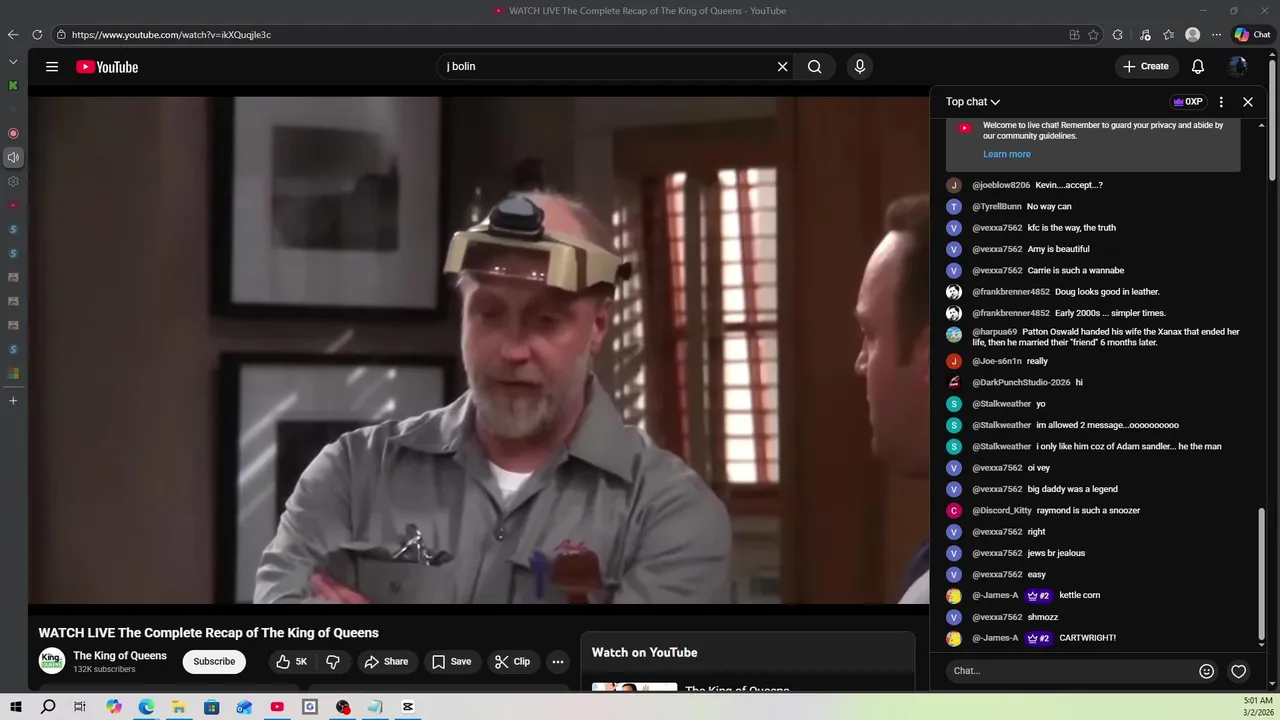Run search with the magnifier button

815,67
